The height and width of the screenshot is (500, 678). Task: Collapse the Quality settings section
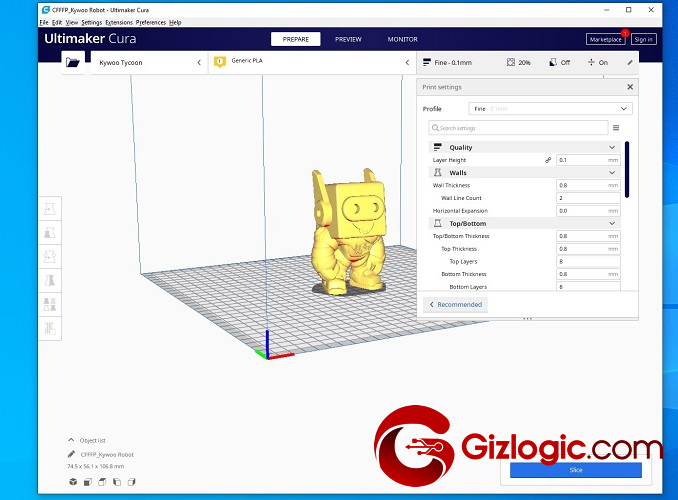click(612, 147)
